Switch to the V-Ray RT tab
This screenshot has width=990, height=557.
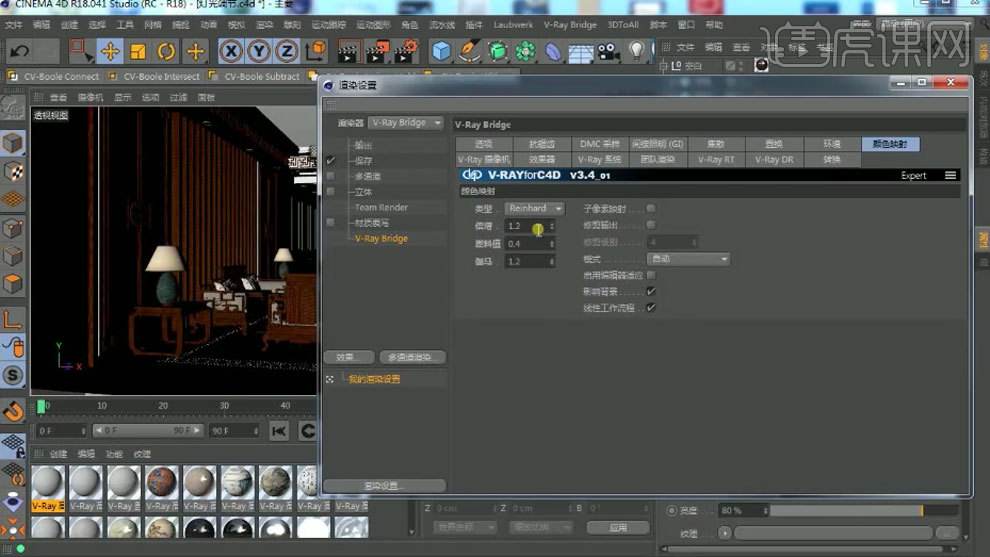click(x=716, y=160)
